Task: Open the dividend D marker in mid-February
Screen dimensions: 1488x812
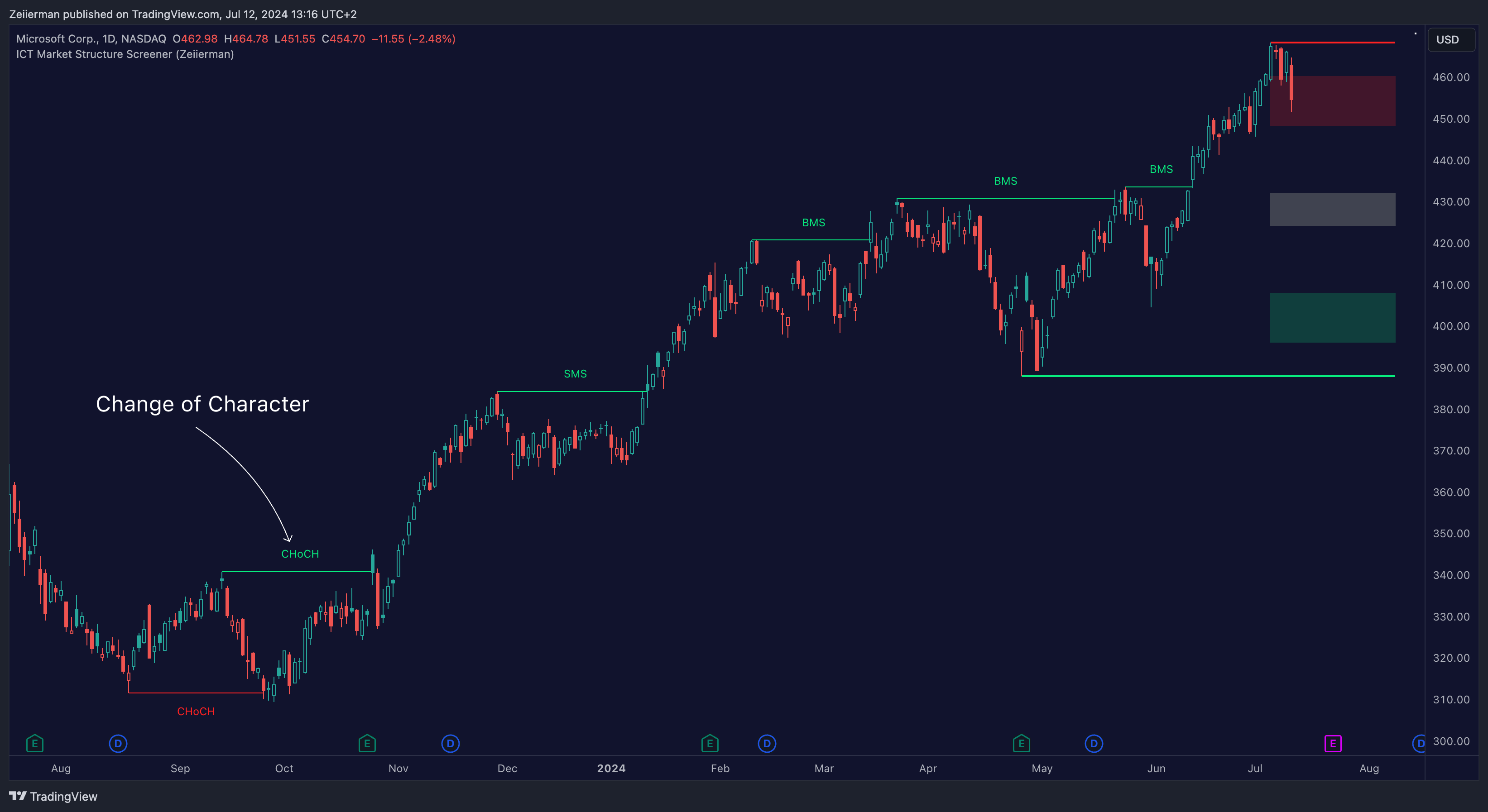Action: pyautogui.click(x=767, y=743)
